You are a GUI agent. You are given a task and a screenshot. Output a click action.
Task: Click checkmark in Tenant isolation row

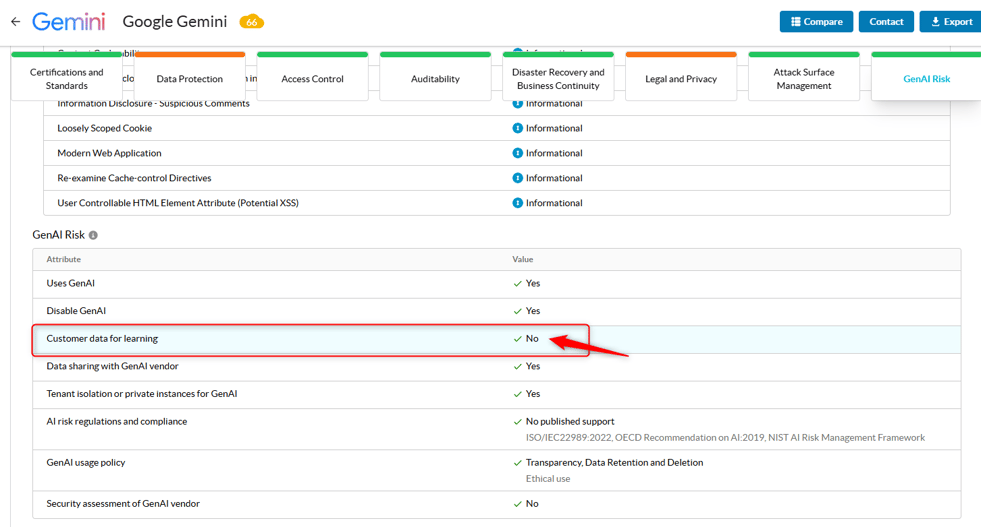click(x=517, y=394)
